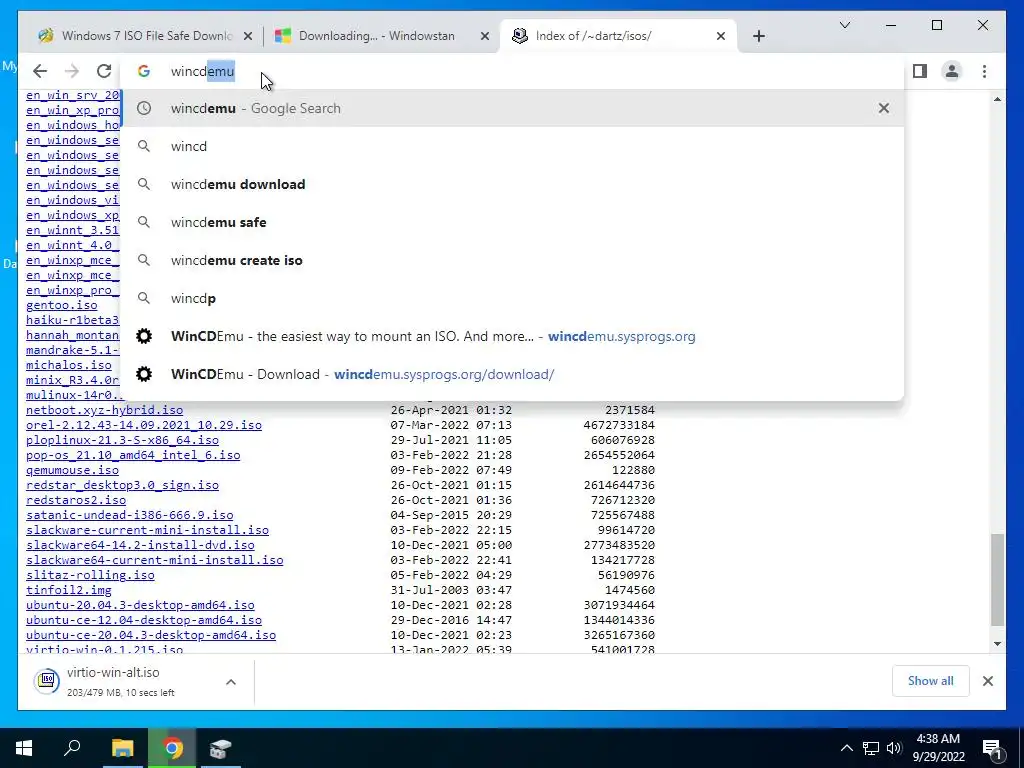
Task: Open netboot.xyz-hybrid.iso link
Action: pyautogui.click(x=104, y=410)
